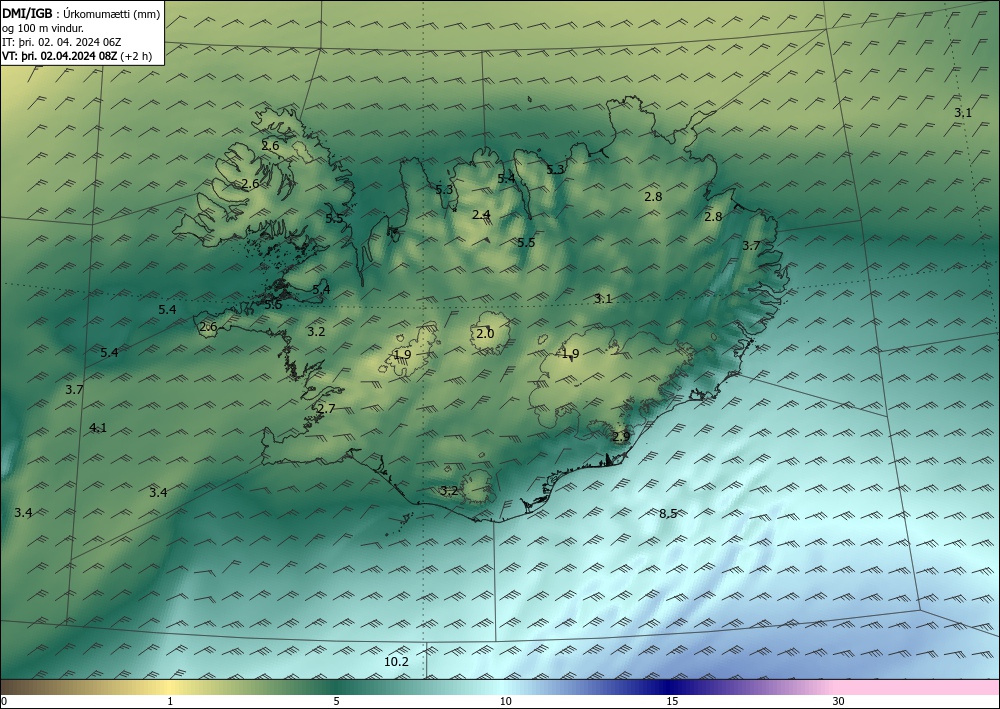
Task: Click the 2.7 value in southwest Iceland
Action: click(x=326, y=409)
